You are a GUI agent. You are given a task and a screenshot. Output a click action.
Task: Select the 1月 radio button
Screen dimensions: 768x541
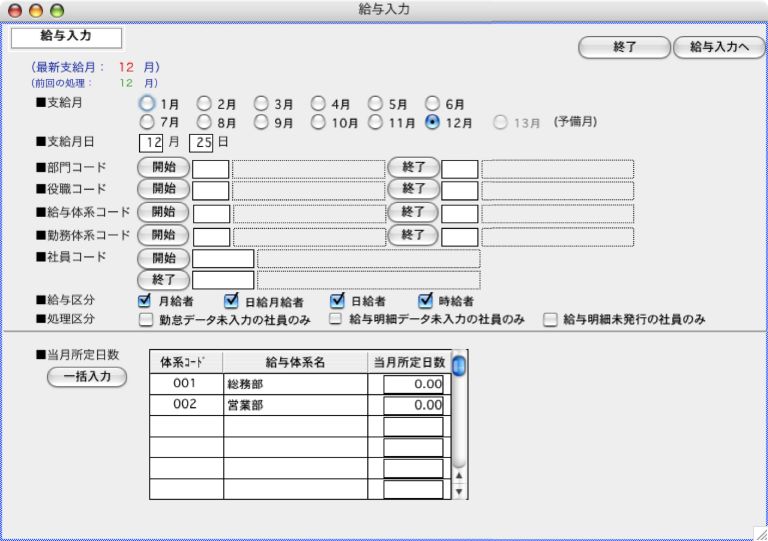tap(147, 103)
